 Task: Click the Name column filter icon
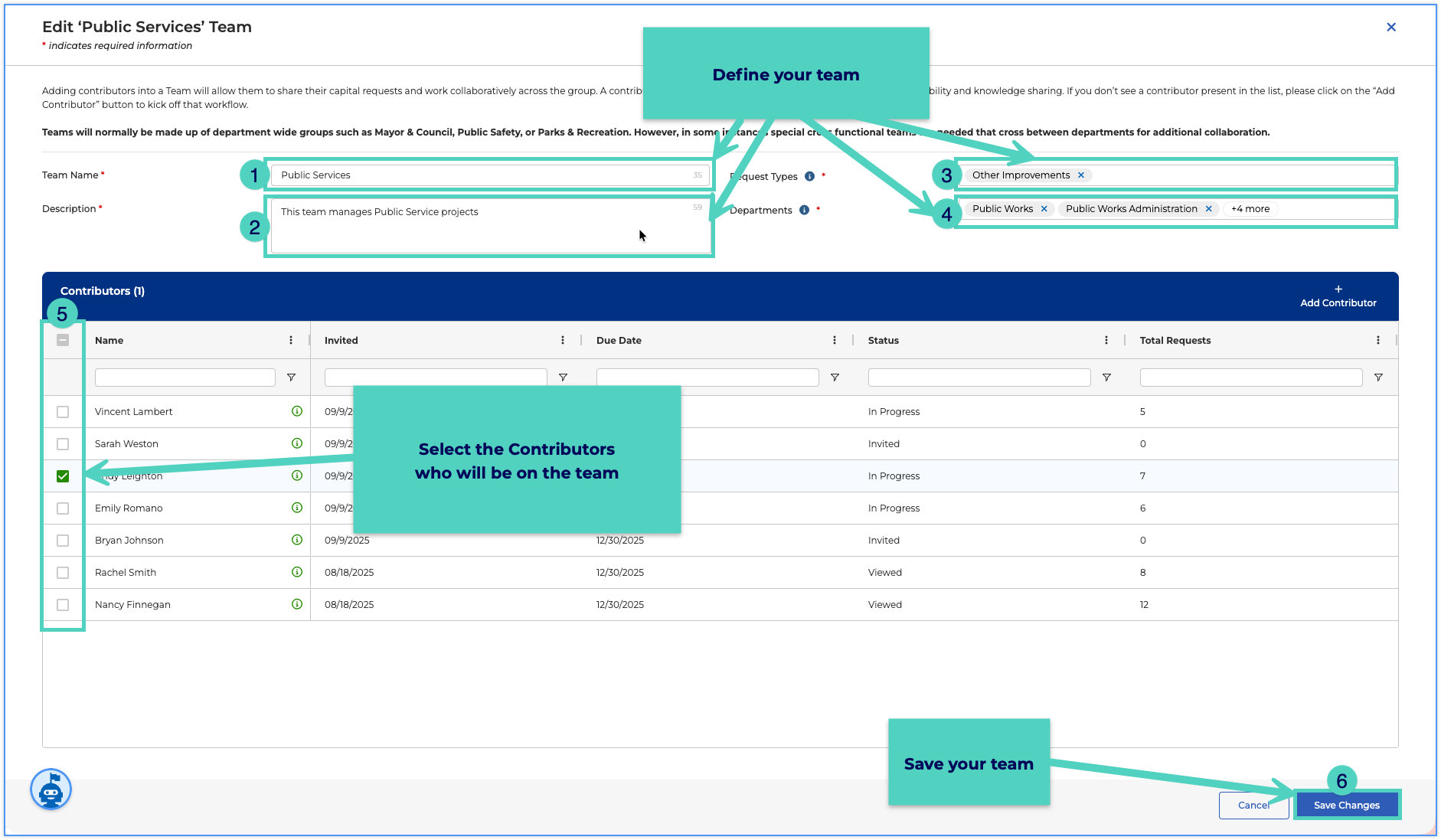click(291, 378)
